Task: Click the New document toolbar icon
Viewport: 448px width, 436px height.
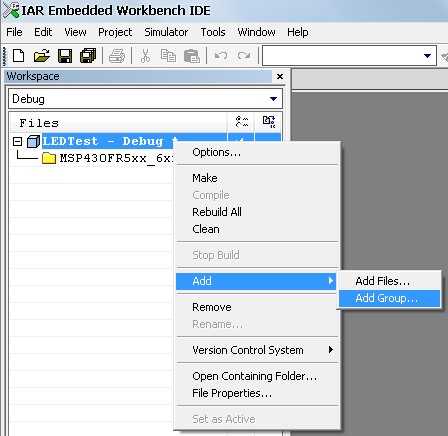Action: [x=19, y=56]
